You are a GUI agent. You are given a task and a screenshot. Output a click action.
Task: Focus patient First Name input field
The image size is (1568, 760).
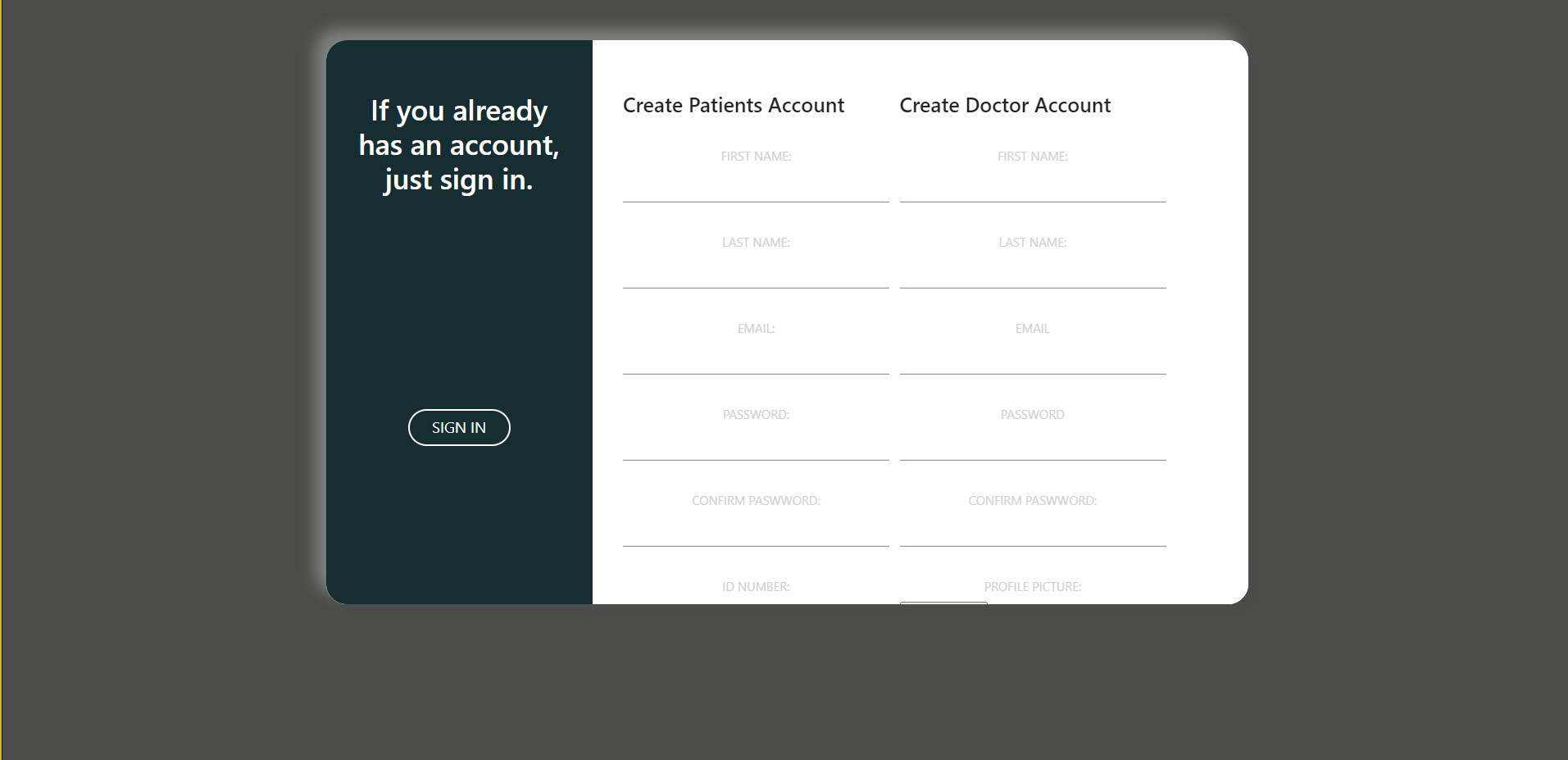click(x=756, y=186)
